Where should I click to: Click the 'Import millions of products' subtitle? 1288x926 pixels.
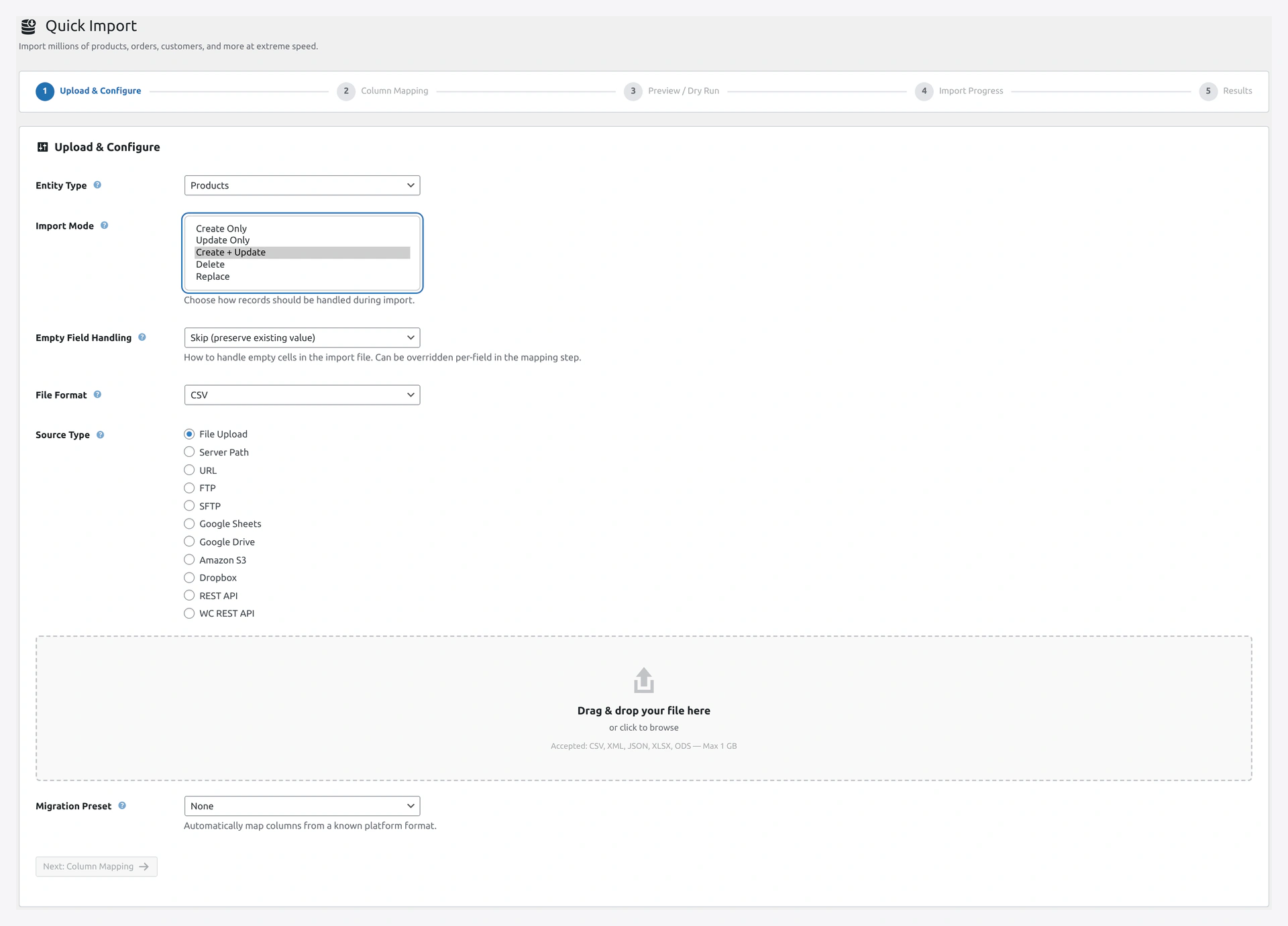(168, 46)
